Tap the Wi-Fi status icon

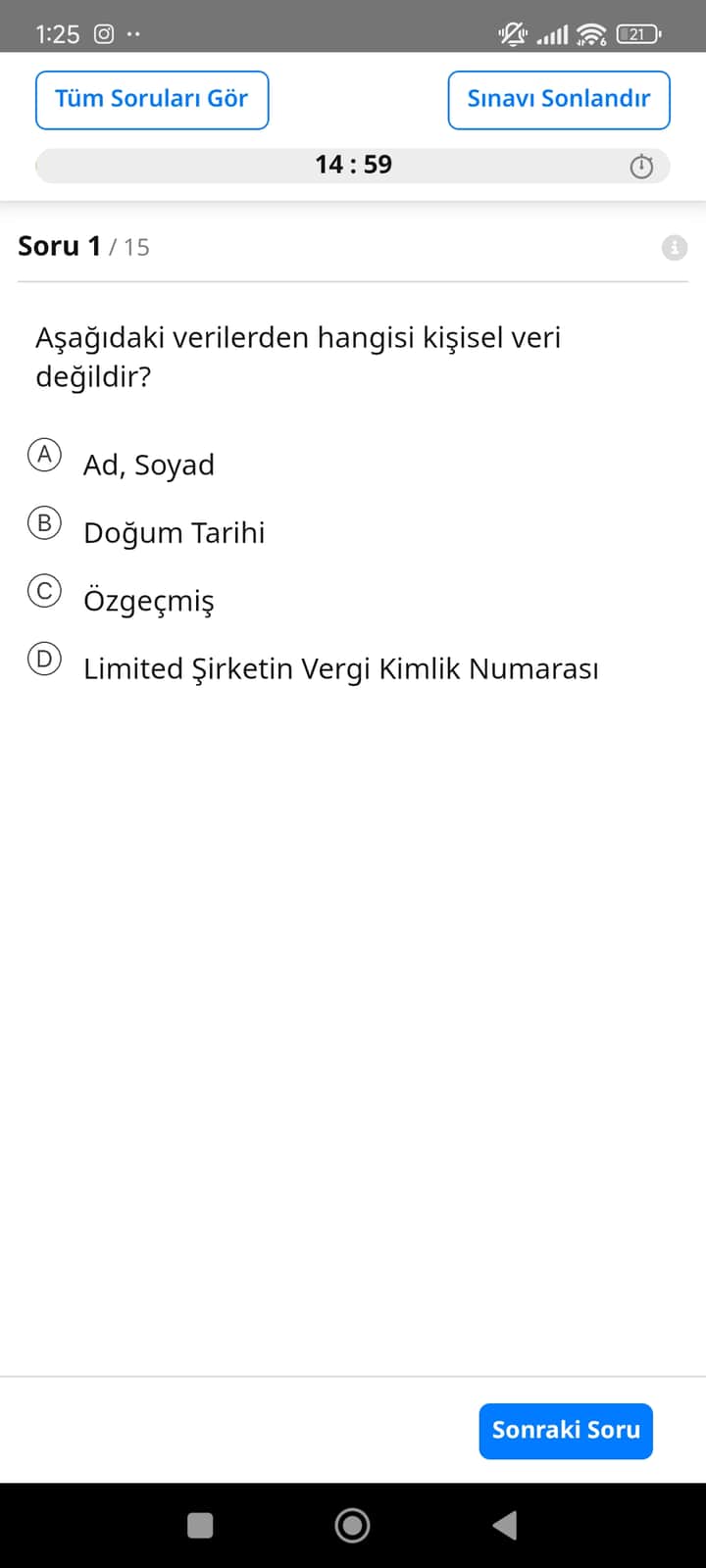click(x=591, y=34)
